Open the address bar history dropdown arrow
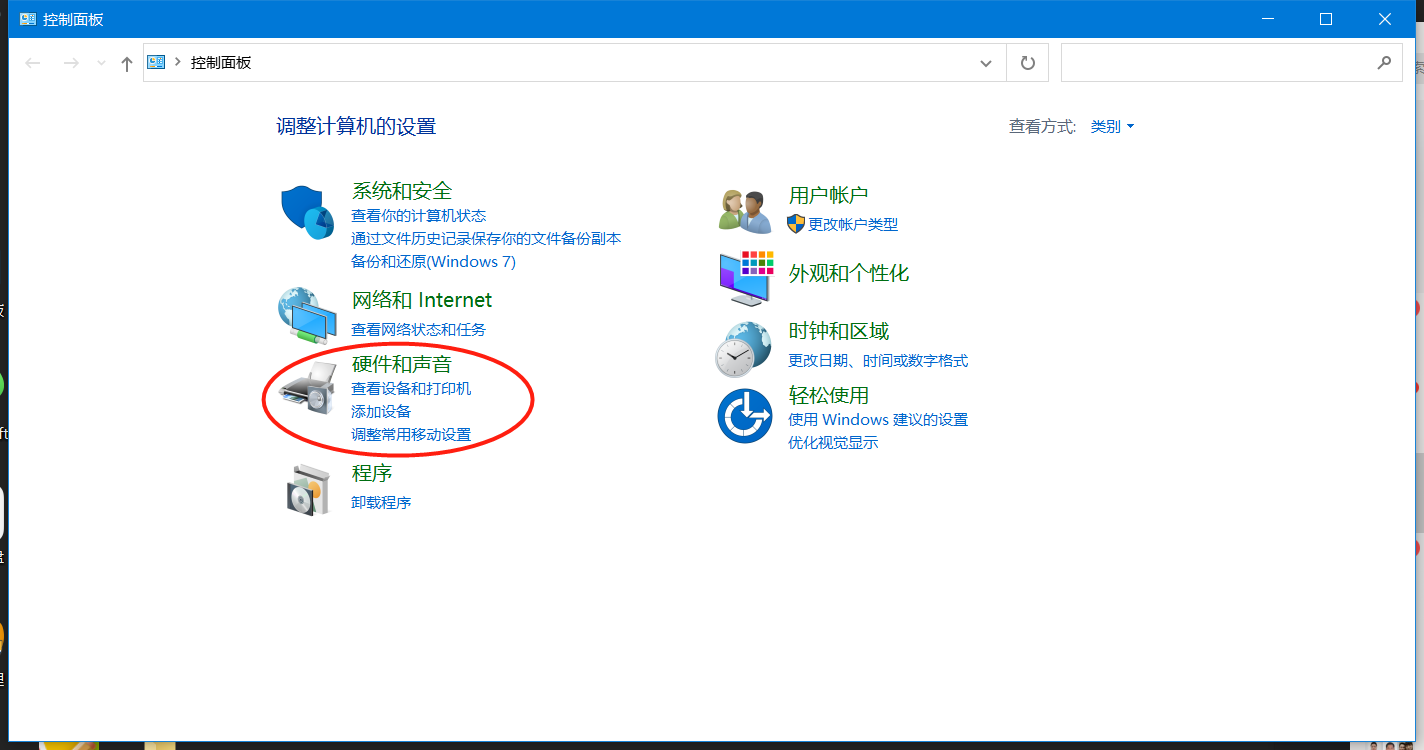The height and width of the screenshot is (750, 1424). [986, 63]
